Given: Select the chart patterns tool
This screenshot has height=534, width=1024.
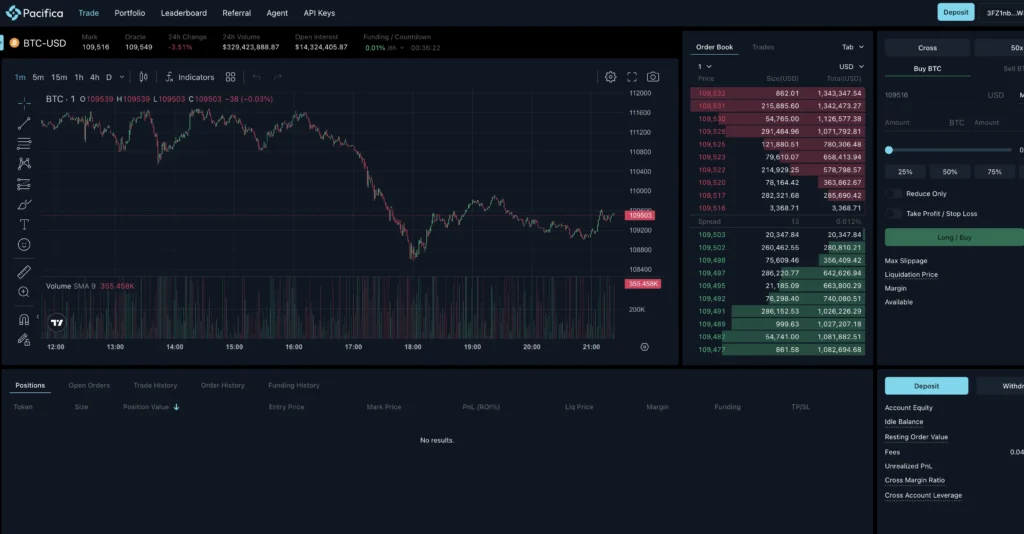Looking at the screenshot, I should point(24,164).
